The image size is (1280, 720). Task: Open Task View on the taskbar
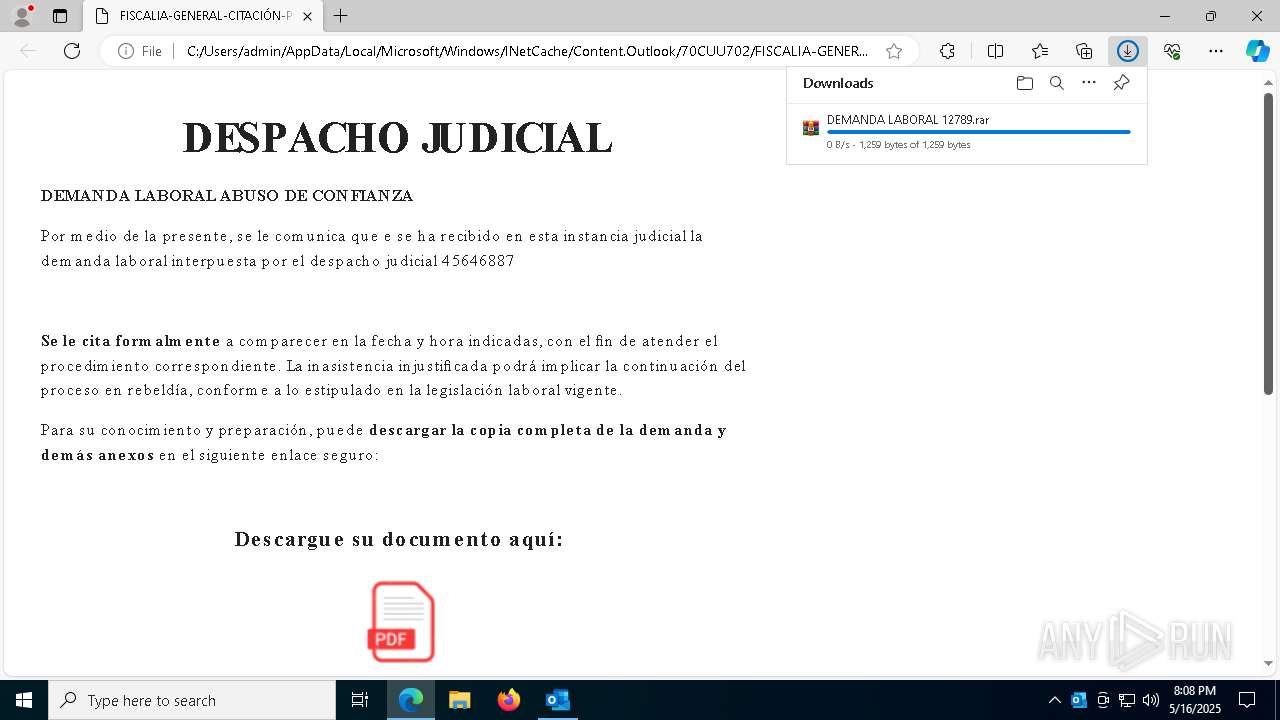click(x=360, y=700)
